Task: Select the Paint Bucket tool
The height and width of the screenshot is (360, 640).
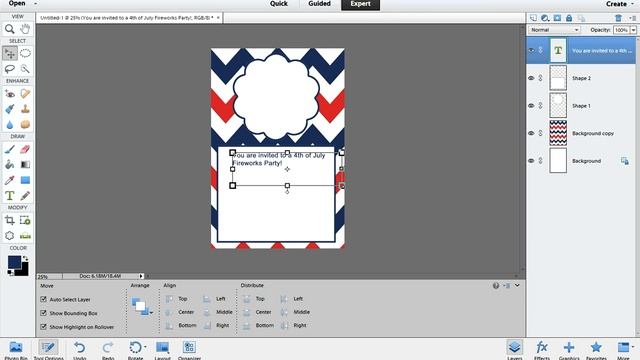Action: (10, 164)
